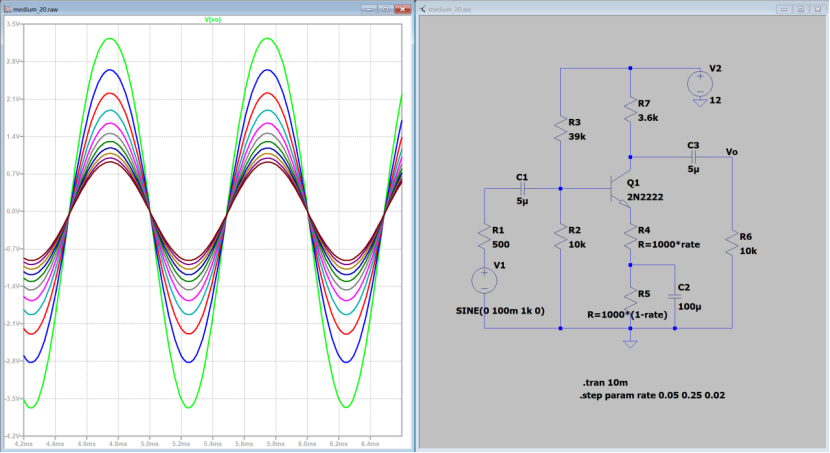Click the V(vo) trace label in the plot
830x453 pixels.
click(x=213, y=20)
